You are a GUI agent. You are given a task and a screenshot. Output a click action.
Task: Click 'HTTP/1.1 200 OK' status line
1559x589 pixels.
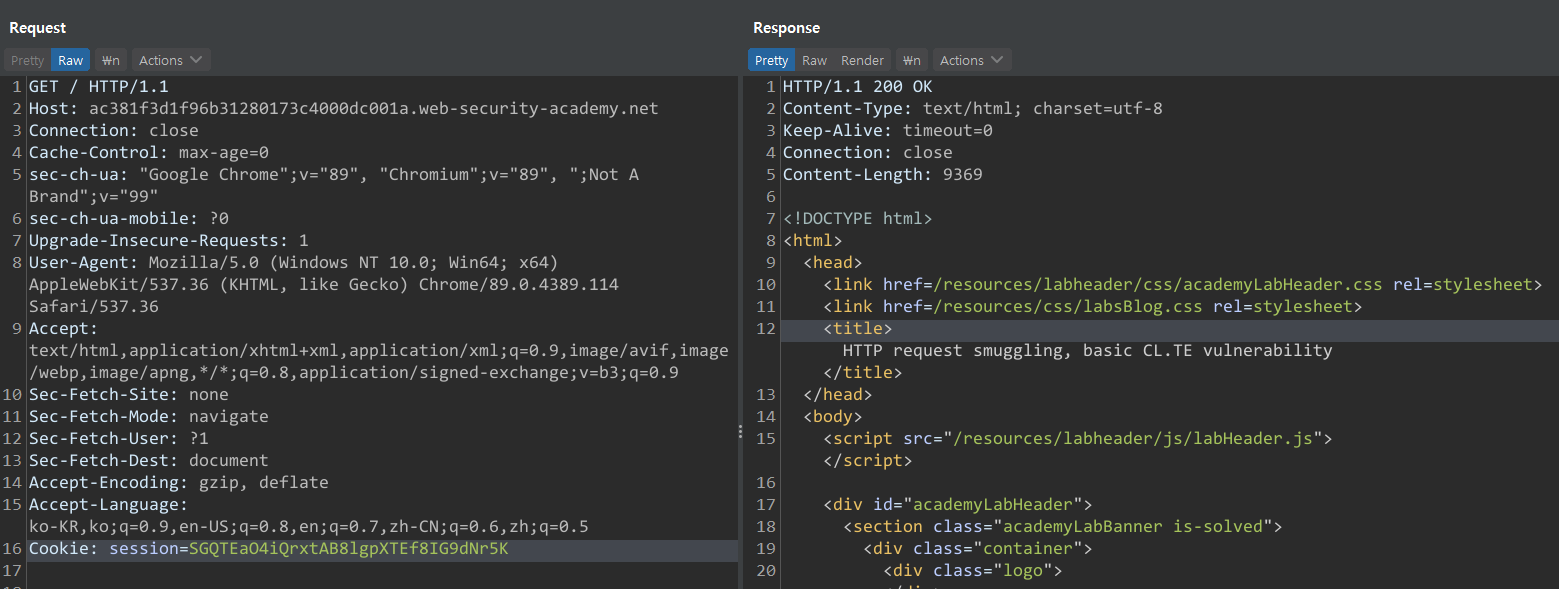click(x=857, y=86)
